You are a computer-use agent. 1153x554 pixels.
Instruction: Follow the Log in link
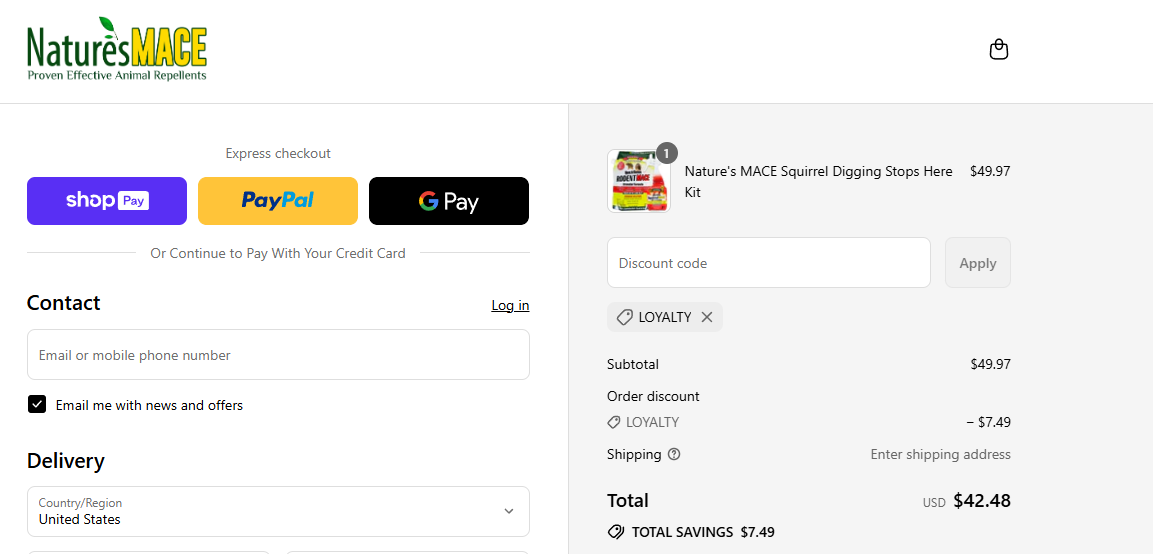point(510,305)
